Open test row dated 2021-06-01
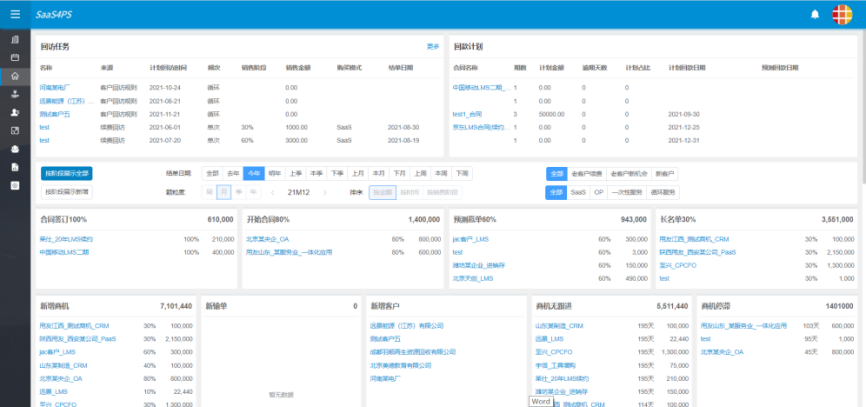The height and width of the screenshot is (407, 866). coord(45,127)
